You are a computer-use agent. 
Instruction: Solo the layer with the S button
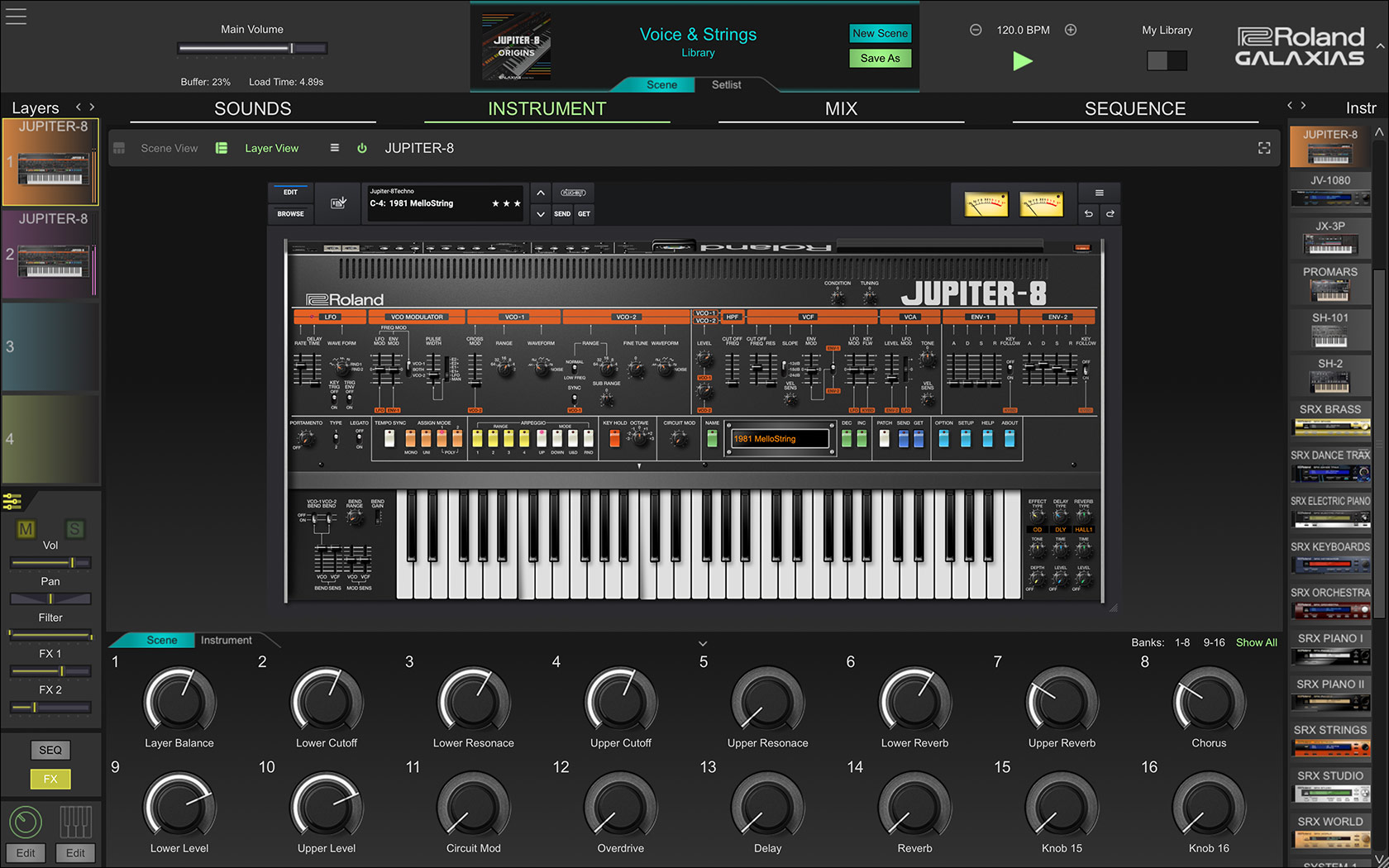tap(74, 529)
